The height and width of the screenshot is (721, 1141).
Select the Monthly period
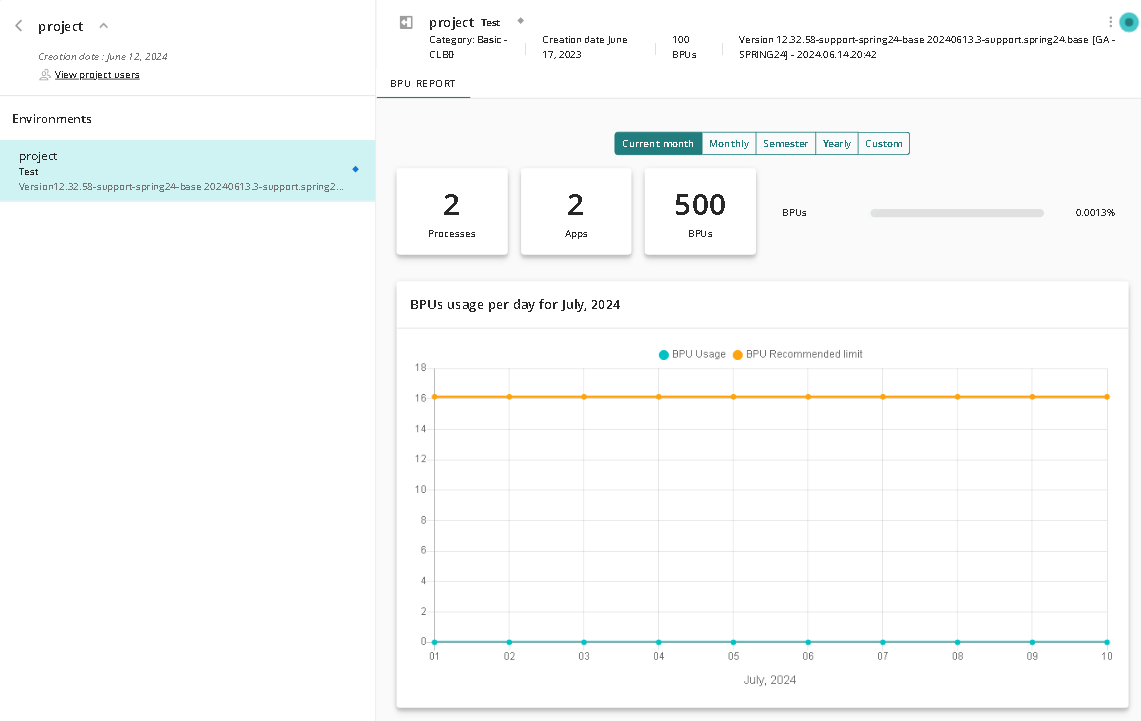coord(728,143)
